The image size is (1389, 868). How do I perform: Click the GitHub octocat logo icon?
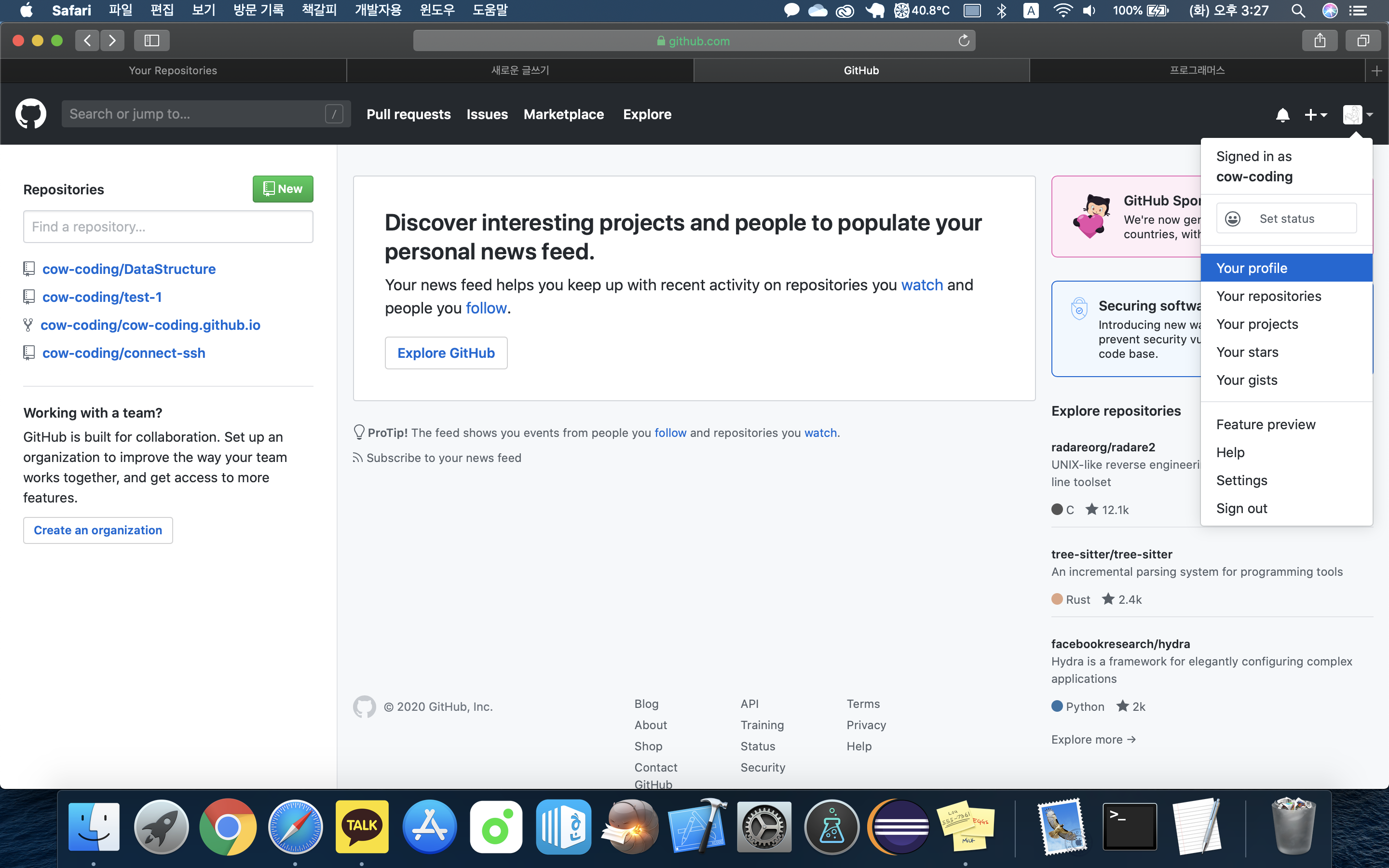click(30, 114)
